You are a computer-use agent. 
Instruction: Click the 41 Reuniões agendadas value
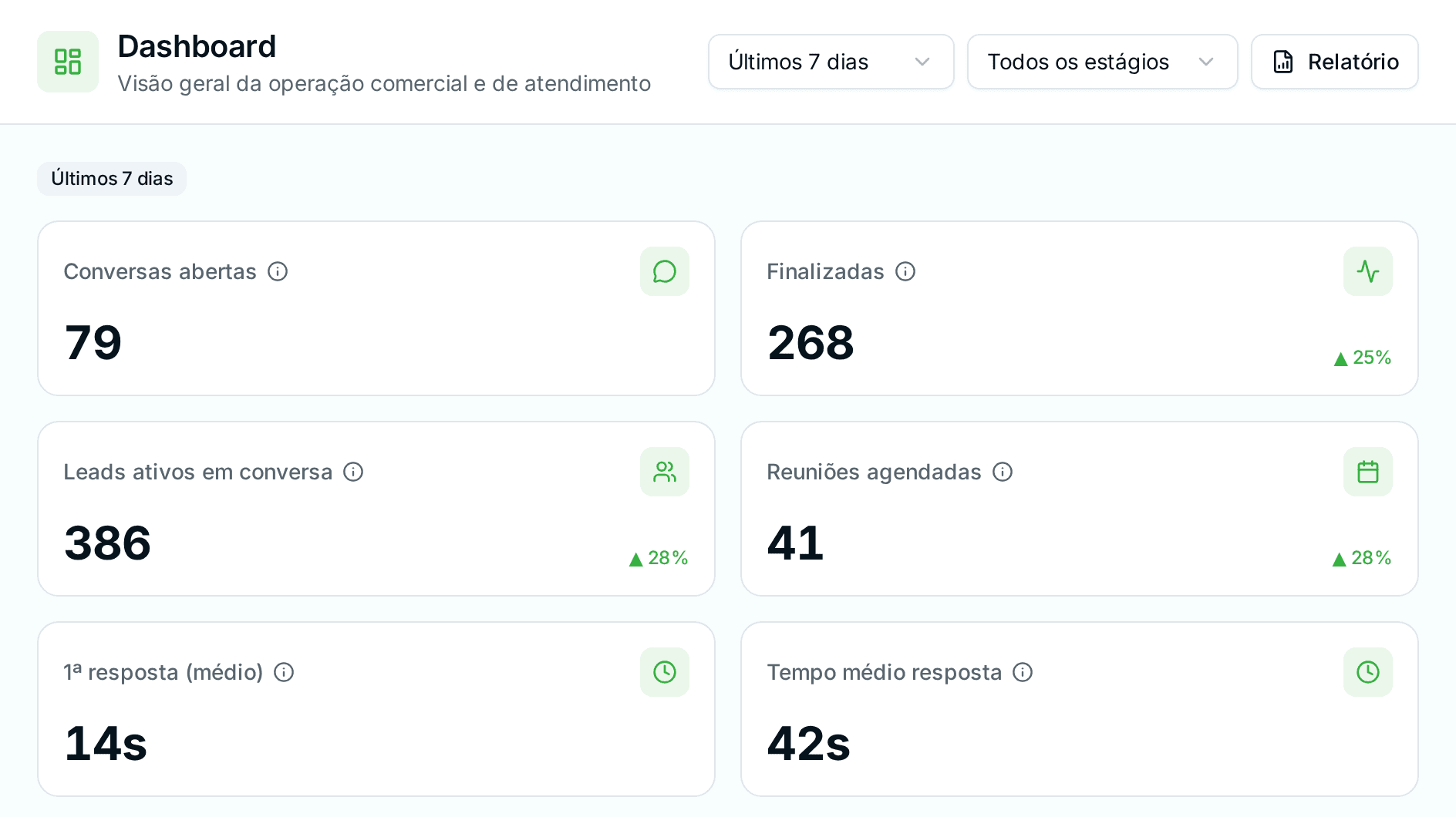pos(796,543)
